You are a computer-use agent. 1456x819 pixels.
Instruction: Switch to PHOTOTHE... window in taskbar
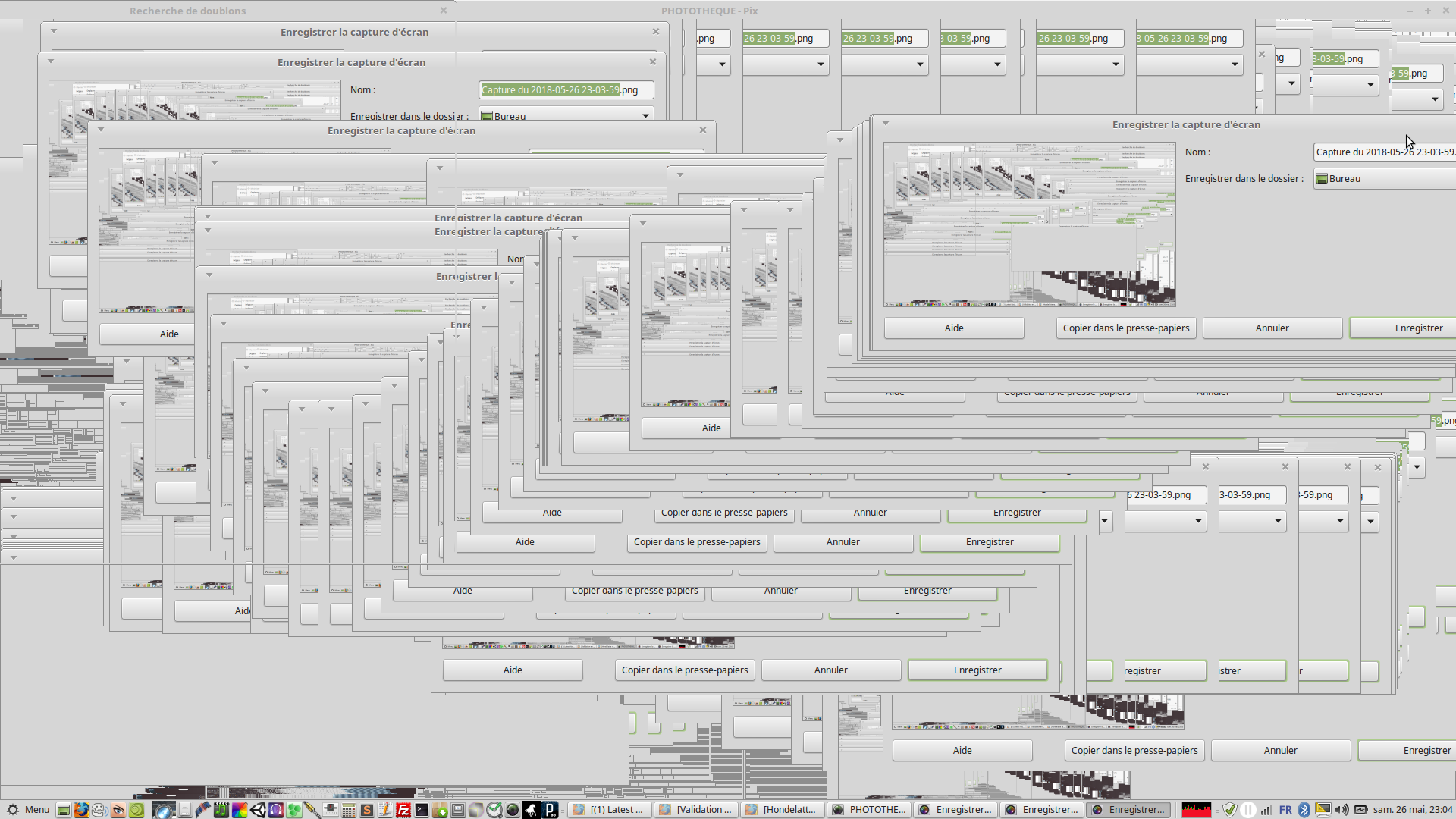869,810
